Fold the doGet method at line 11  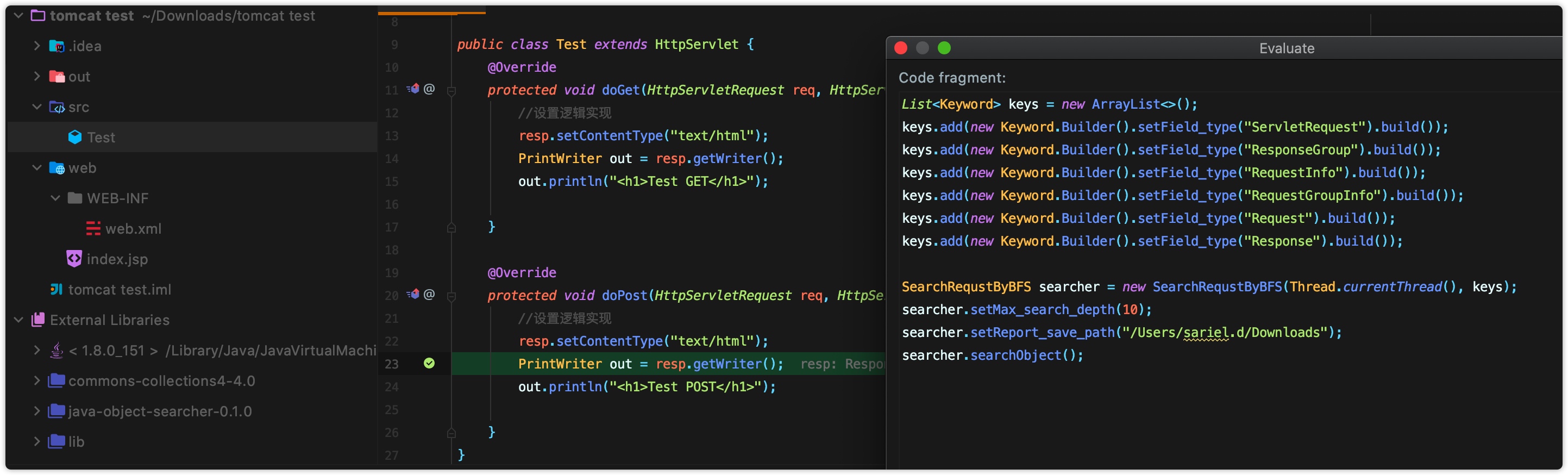451,91
